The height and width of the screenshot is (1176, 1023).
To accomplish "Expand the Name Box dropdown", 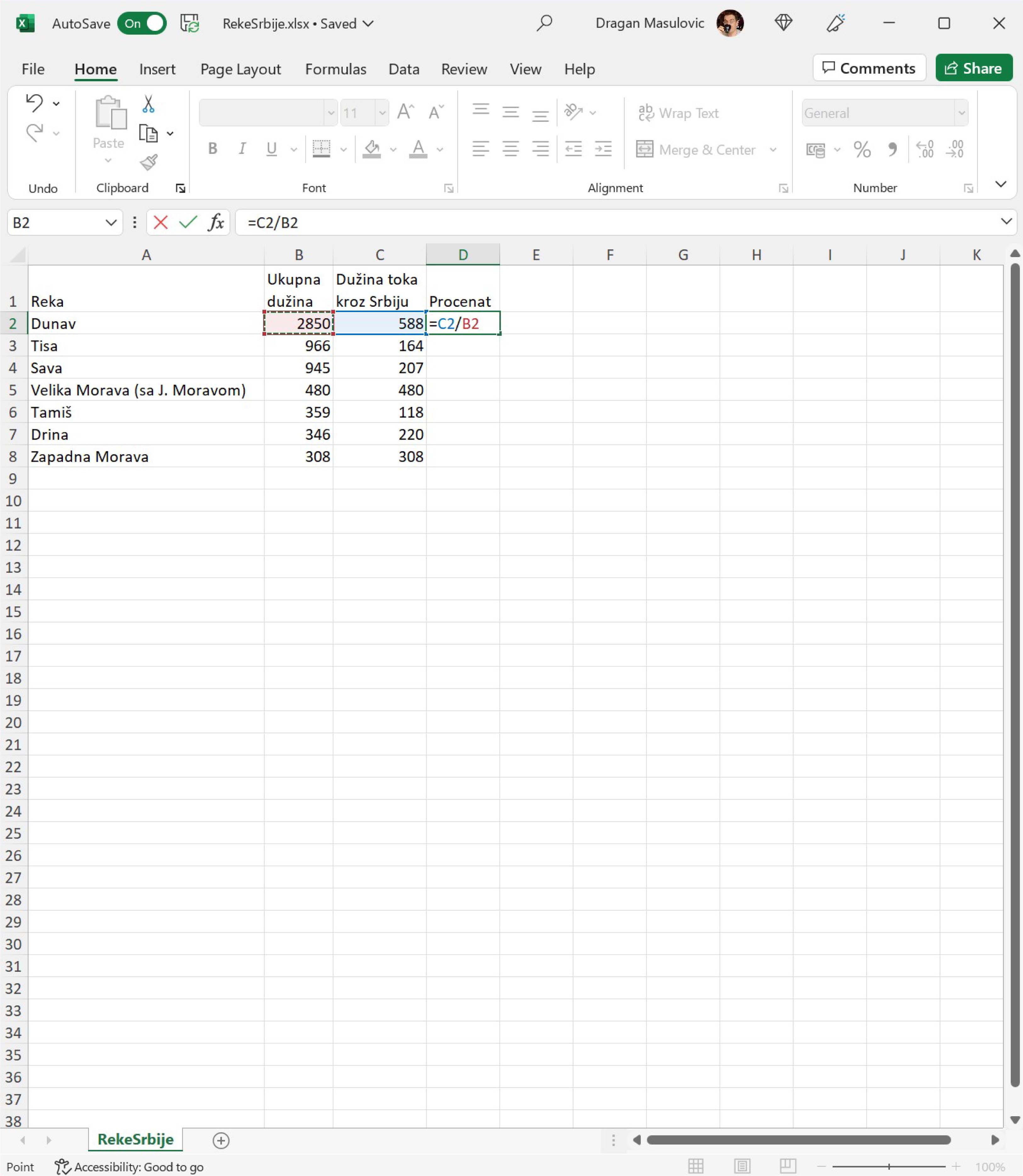I will point(111,222).
